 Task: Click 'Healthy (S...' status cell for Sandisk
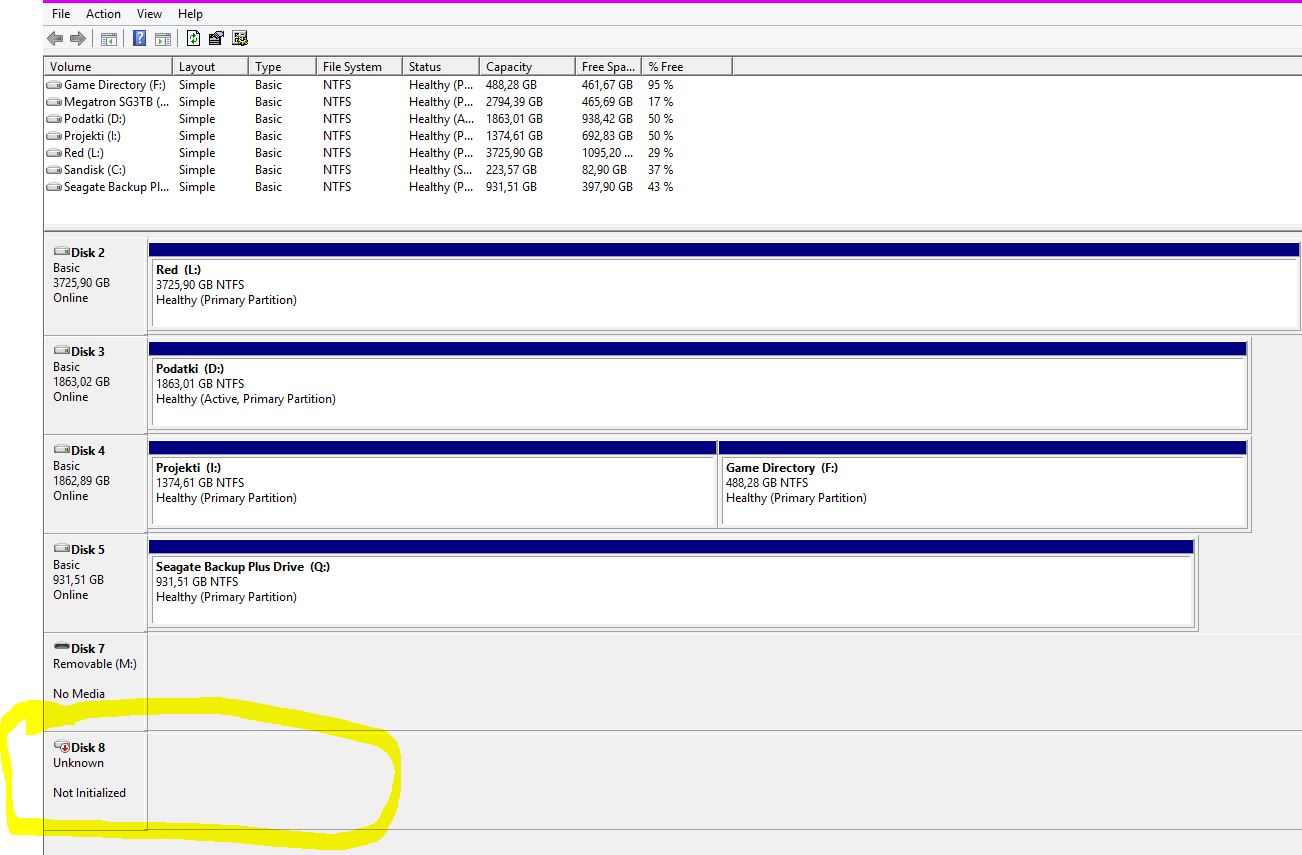tap(441, 170)
